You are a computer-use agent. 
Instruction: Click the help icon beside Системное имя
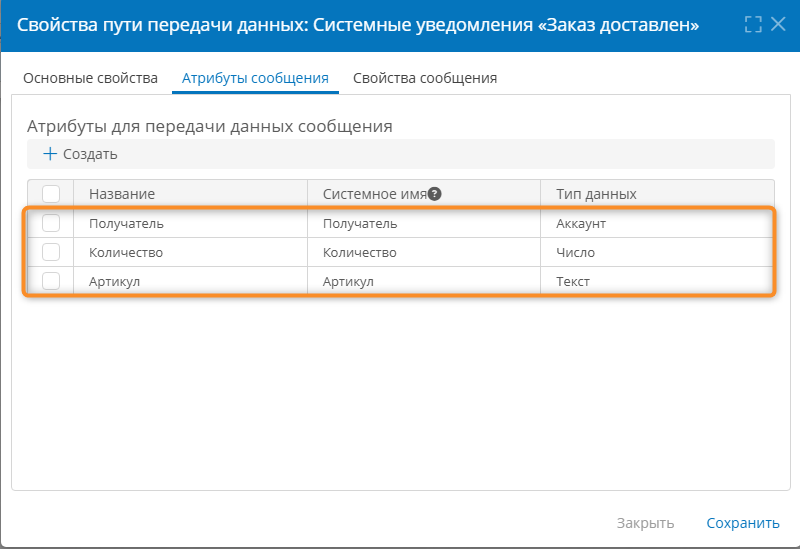pyautogui.click(x=435, y=194)
